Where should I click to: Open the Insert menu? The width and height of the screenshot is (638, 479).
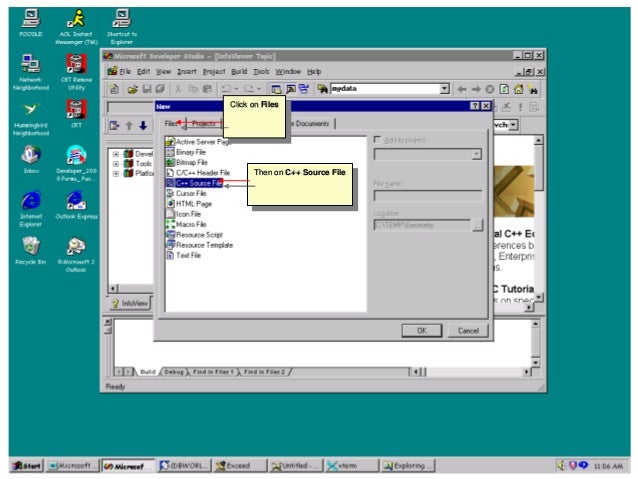tap(187, 72)
